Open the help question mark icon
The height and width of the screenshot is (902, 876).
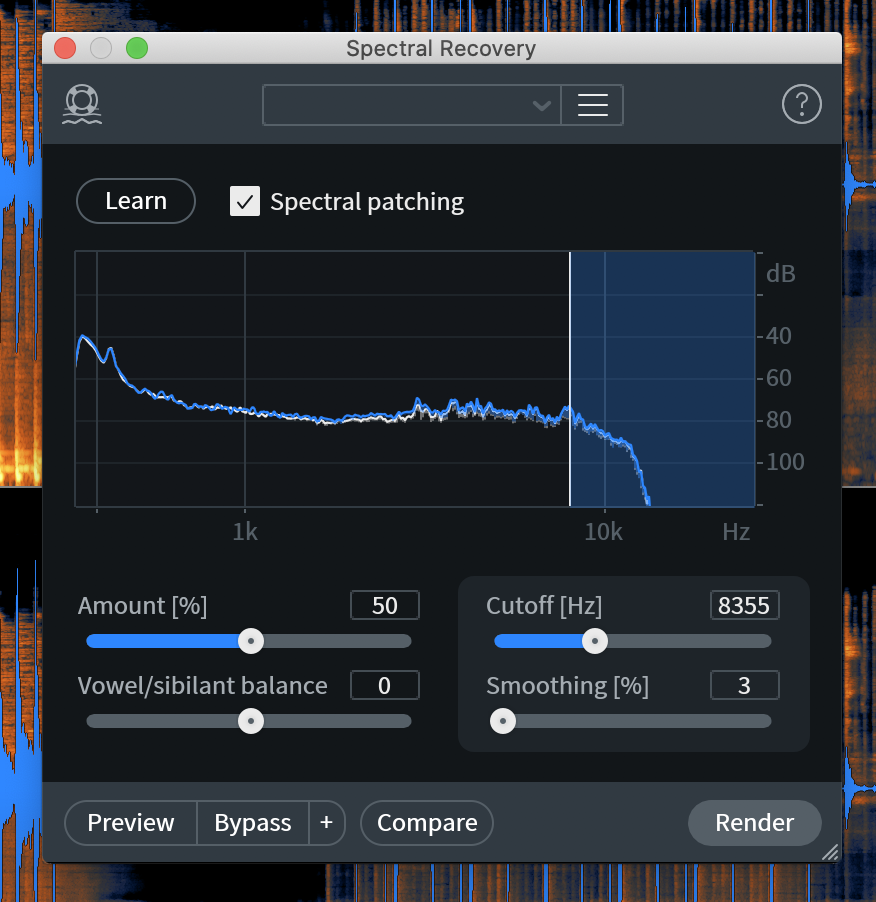pyautogui.click(x=801, y=104)
